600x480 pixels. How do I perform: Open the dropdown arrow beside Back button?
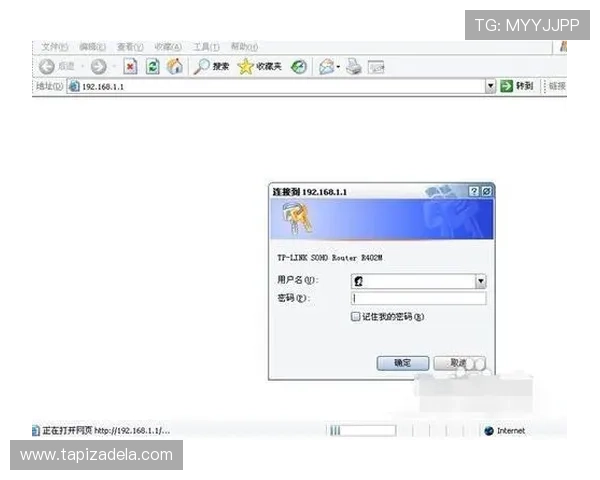click(81, 66)
